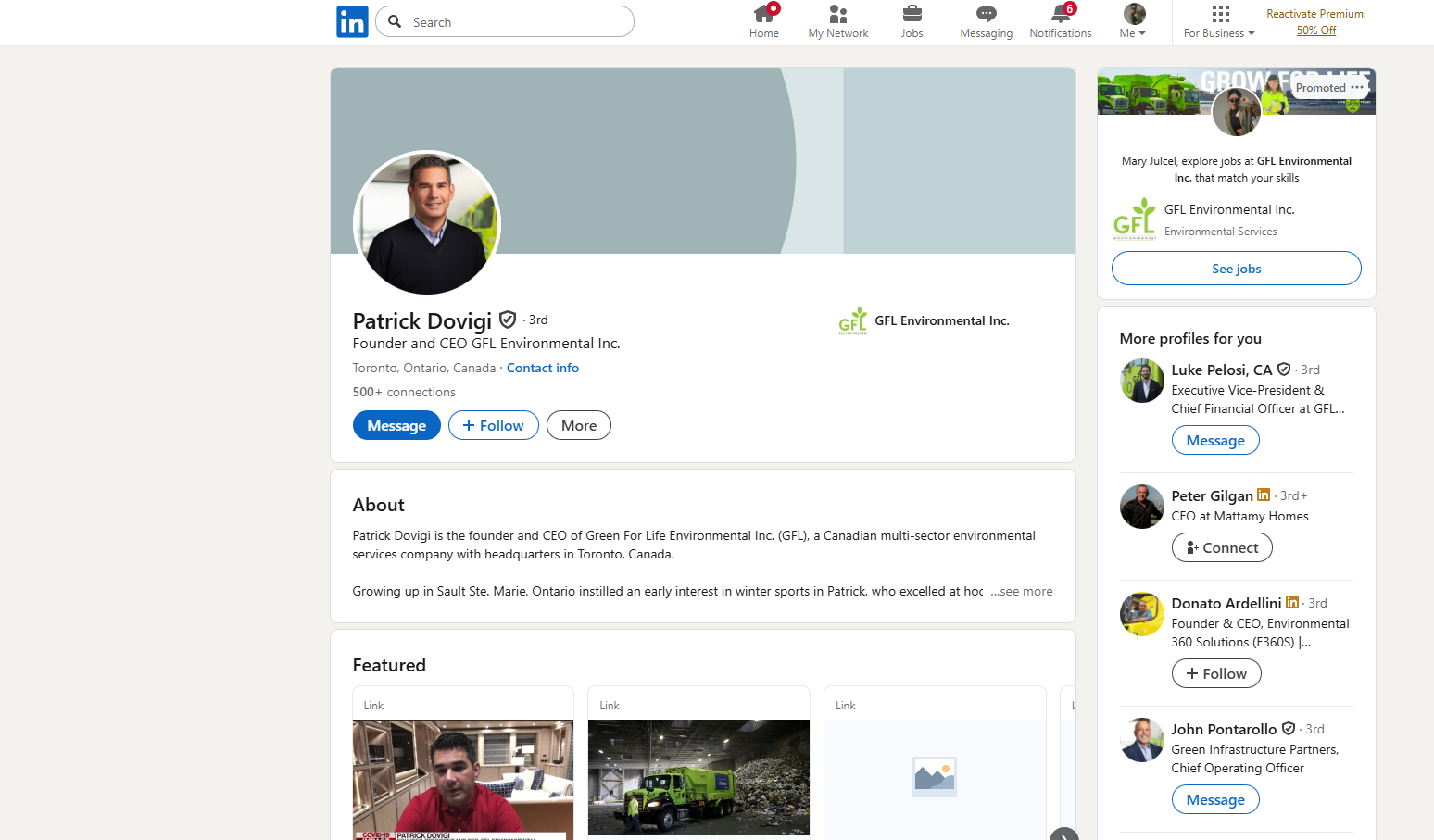
Task: Open featured garbage truck link thumbnail
Action: point(698,776)
